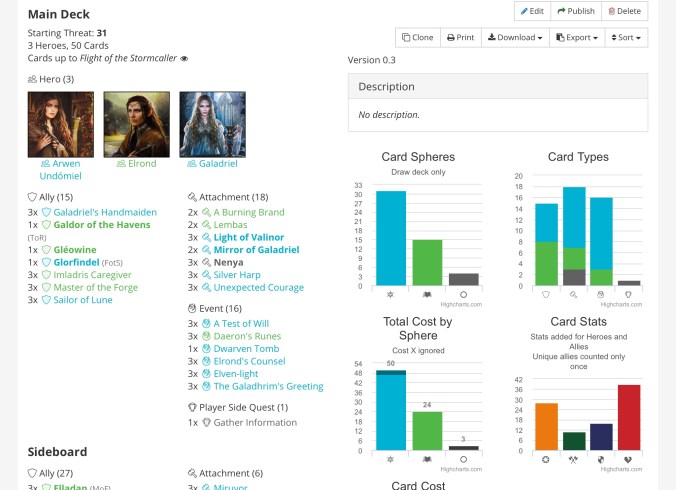Delete the deck with the Delete button

point(624,11)
